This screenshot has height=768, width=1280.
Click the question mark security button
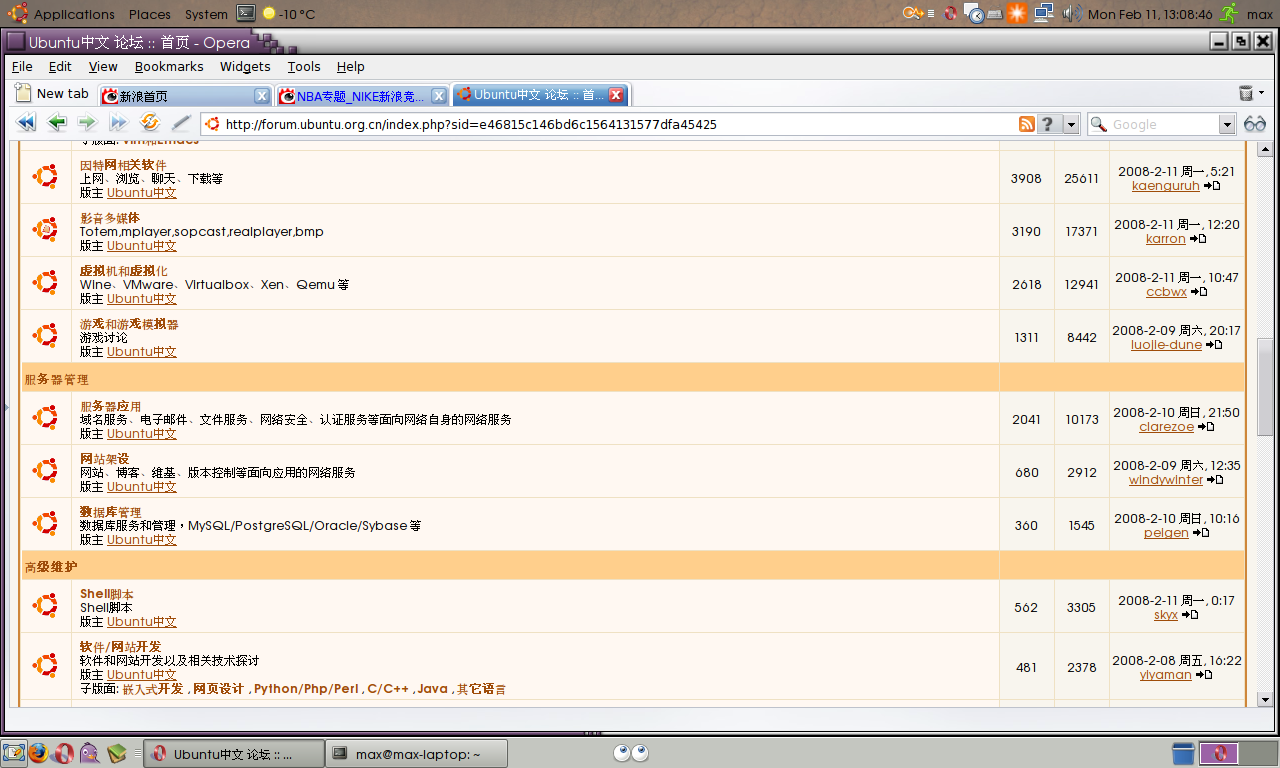coord(1047,124)
